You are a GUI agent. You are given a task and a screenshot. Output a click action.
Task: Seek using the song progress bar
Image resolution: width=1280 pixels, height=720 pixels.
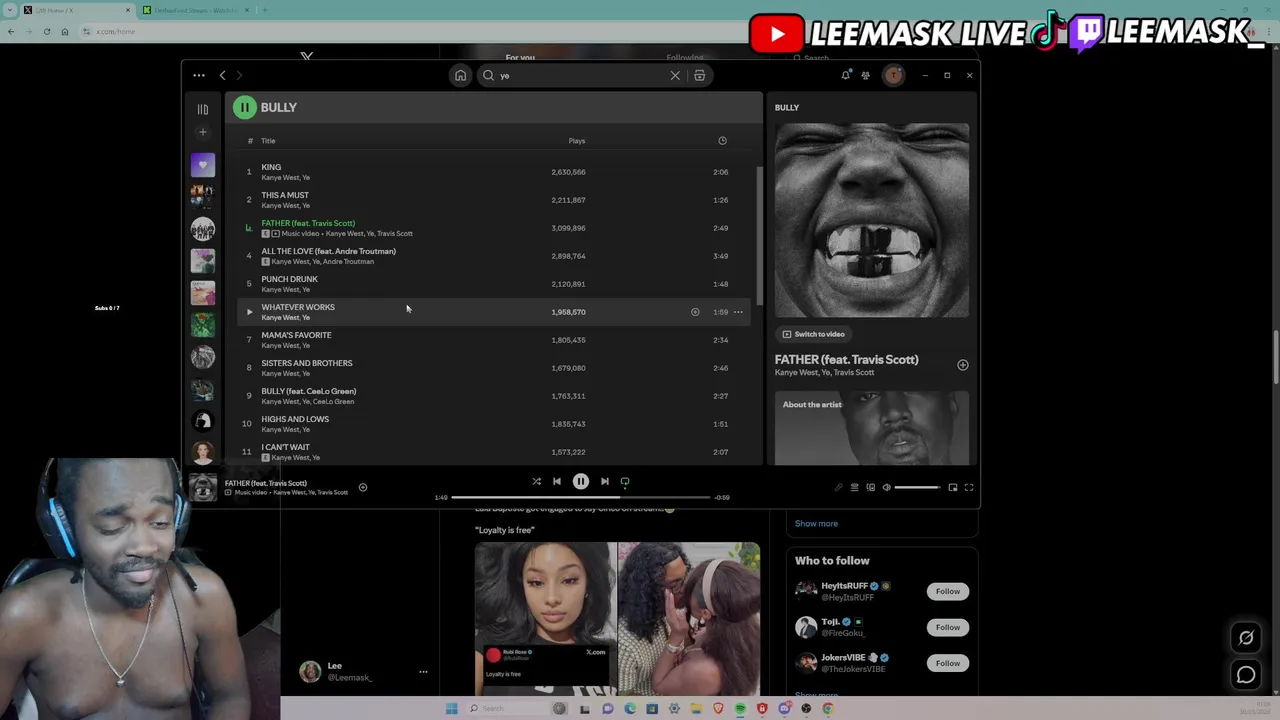click(x=581, y=497)
